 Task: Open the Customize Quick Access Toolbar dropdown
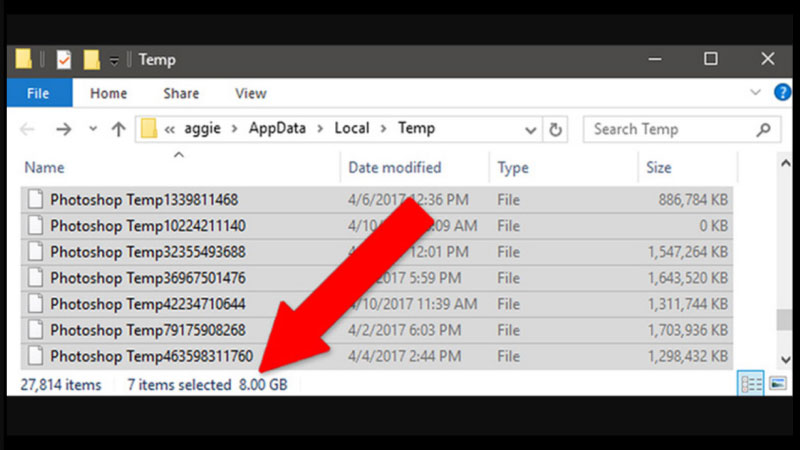pos(114,61)
